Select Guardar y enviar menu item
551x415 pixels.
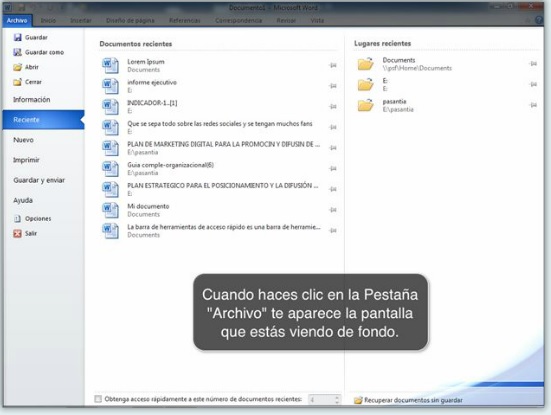[x=39, y=180]
